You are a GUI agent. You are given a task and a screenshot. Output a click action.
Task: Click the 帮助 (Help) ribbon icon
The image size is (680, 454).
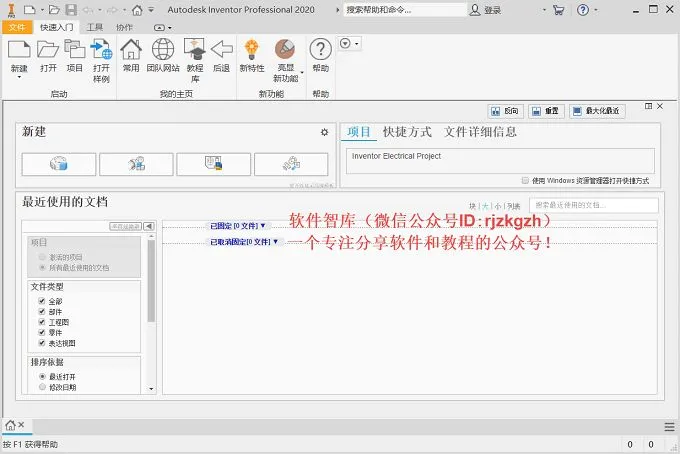pos(320,49)
